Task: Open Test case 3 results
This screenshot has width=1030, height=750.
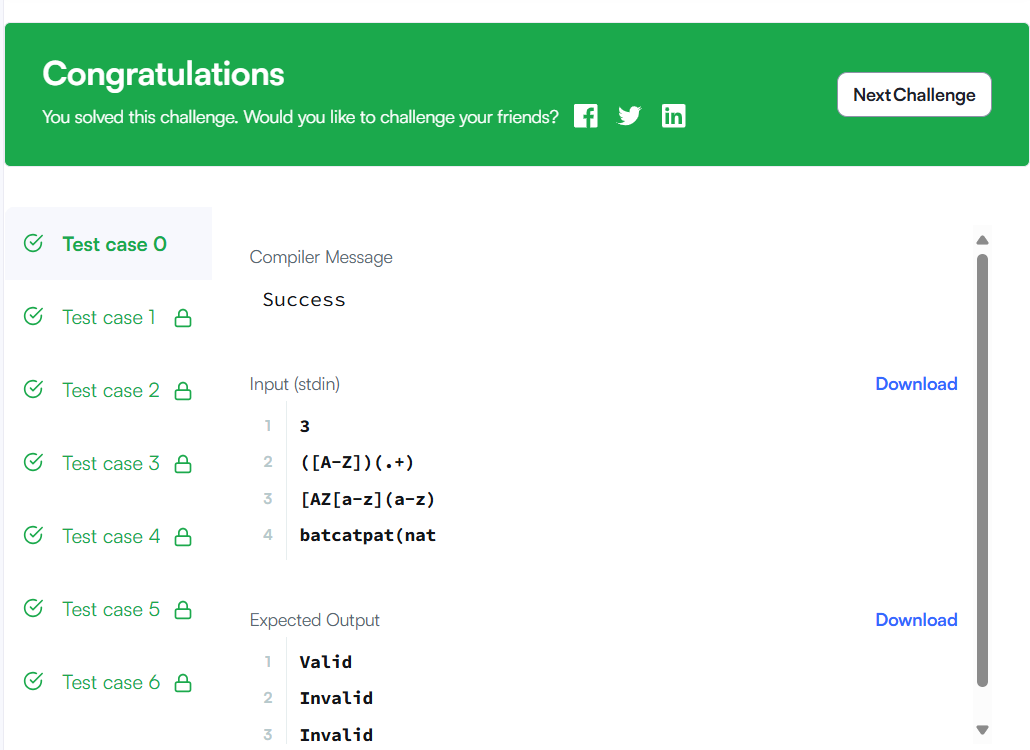Action: 108,463
